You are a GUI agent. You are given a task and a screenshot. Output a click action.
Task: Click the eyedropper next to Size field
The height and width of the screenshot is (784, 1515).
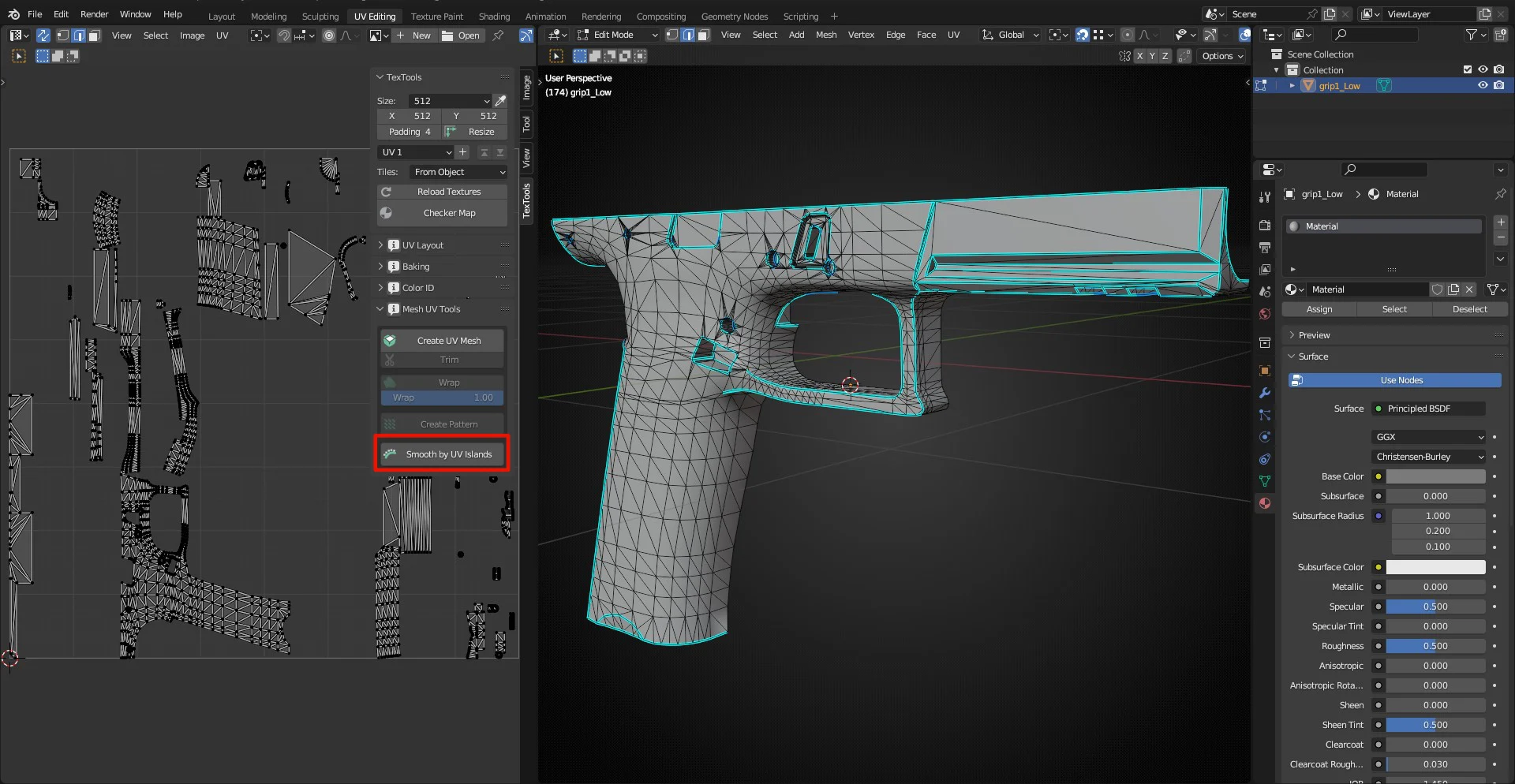coord(500,101)
